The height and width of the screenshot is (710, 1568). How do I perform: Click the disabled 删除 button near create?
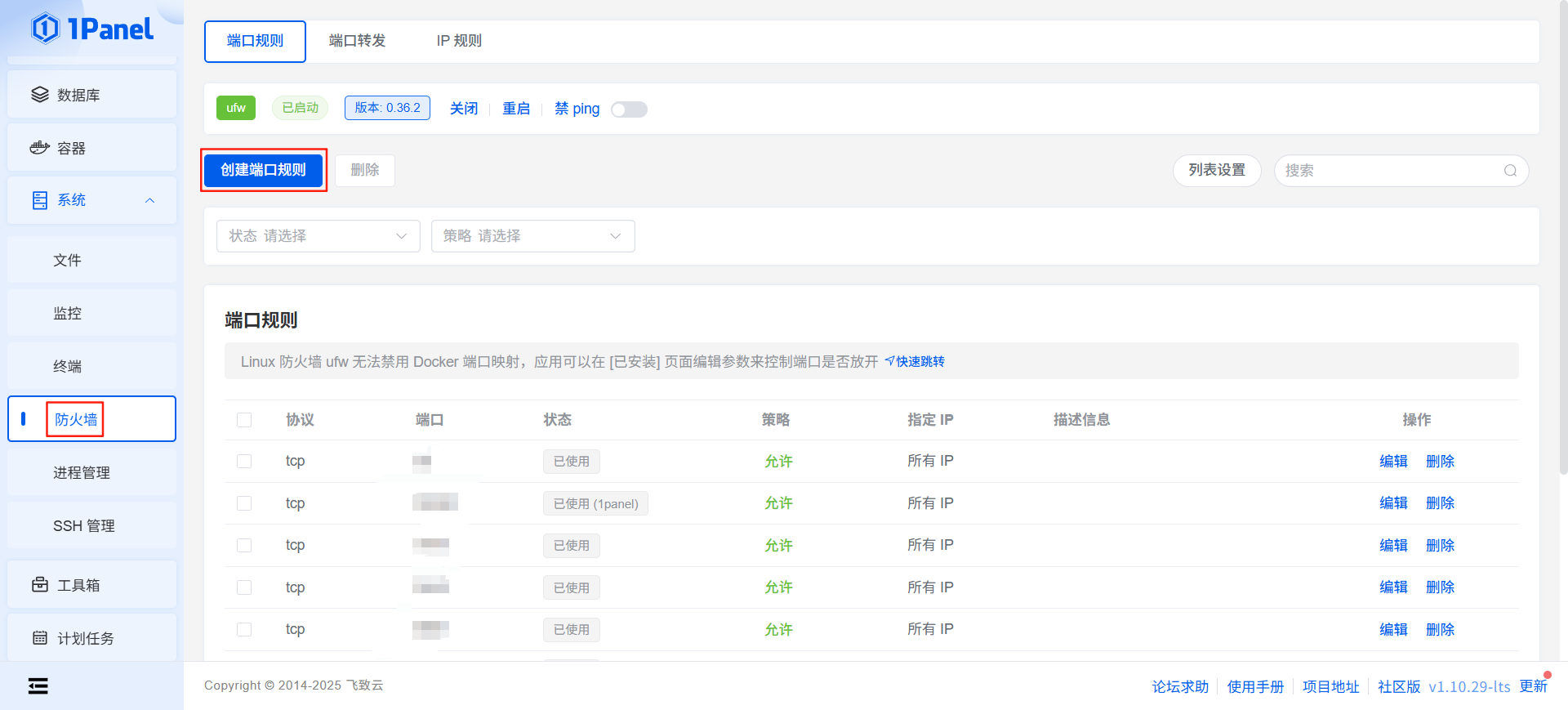(x=365, y=170)
